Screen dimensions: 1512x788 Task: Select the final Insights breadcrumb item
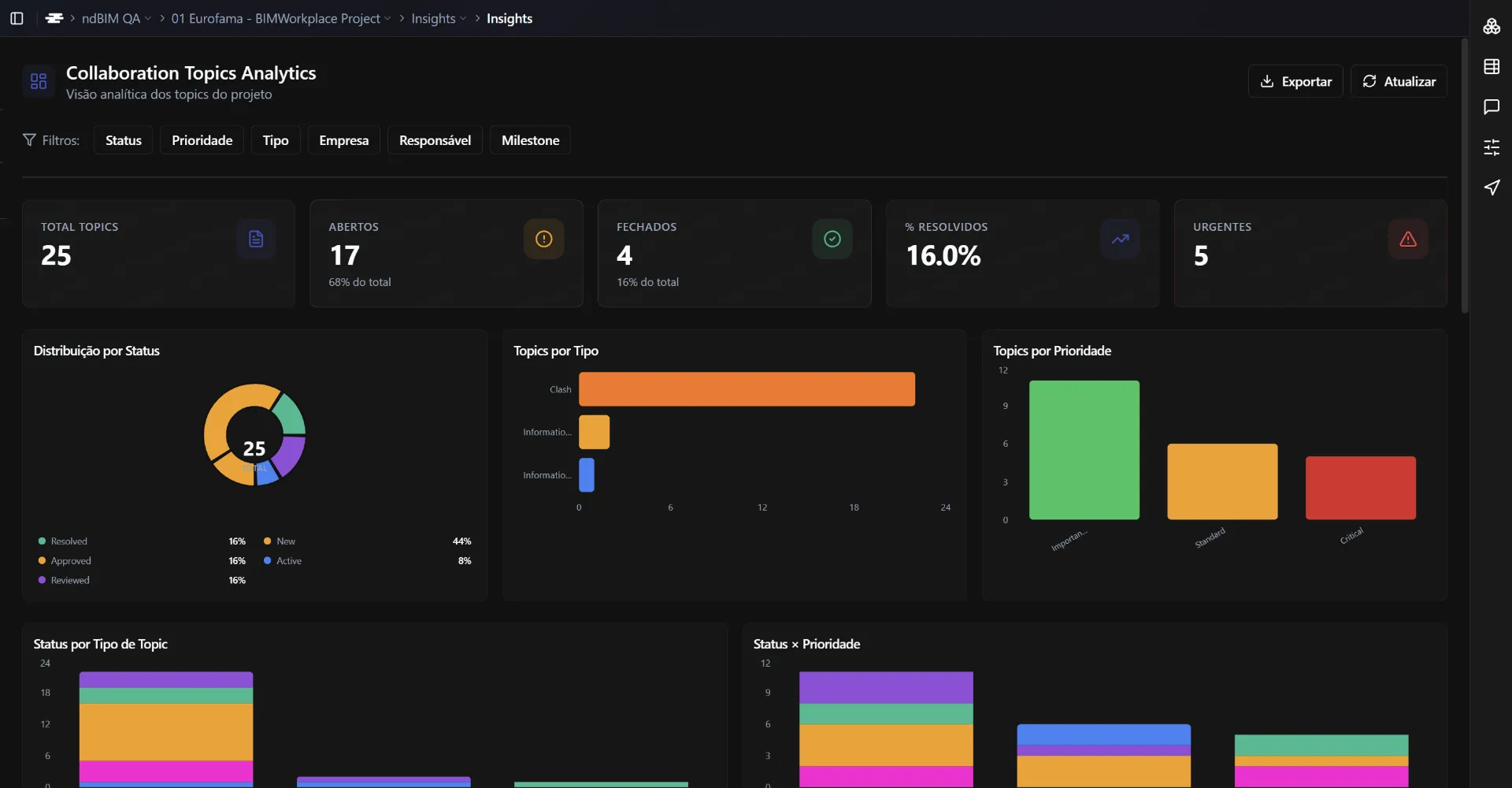pyautogui.click(x=510, y=18)
